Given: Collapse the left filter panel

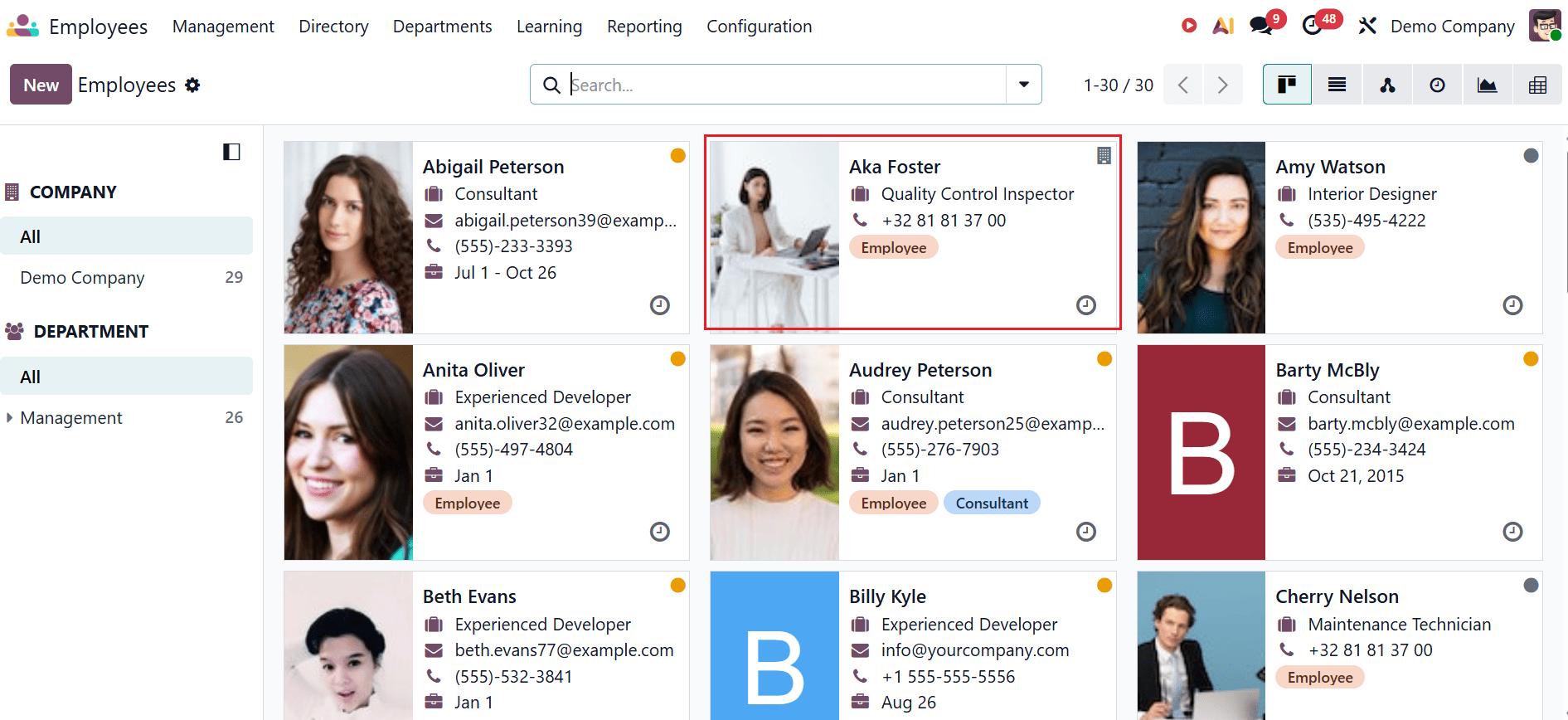Looking at the screenshot, I should pyautogui.click(x=231, y=152).
